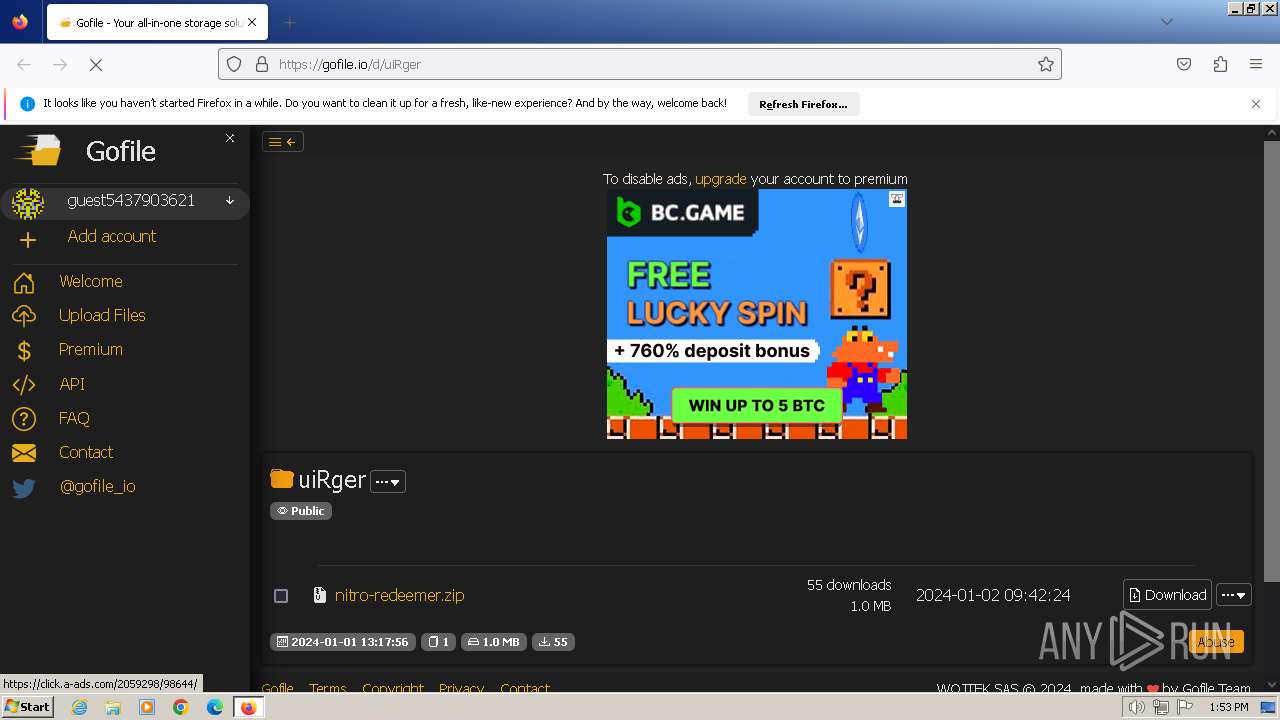Viewport: 1280px width, 720px height.
Task: Open Chrome from the taskbar
Action: pyautogui.click(x=181, y=707)
